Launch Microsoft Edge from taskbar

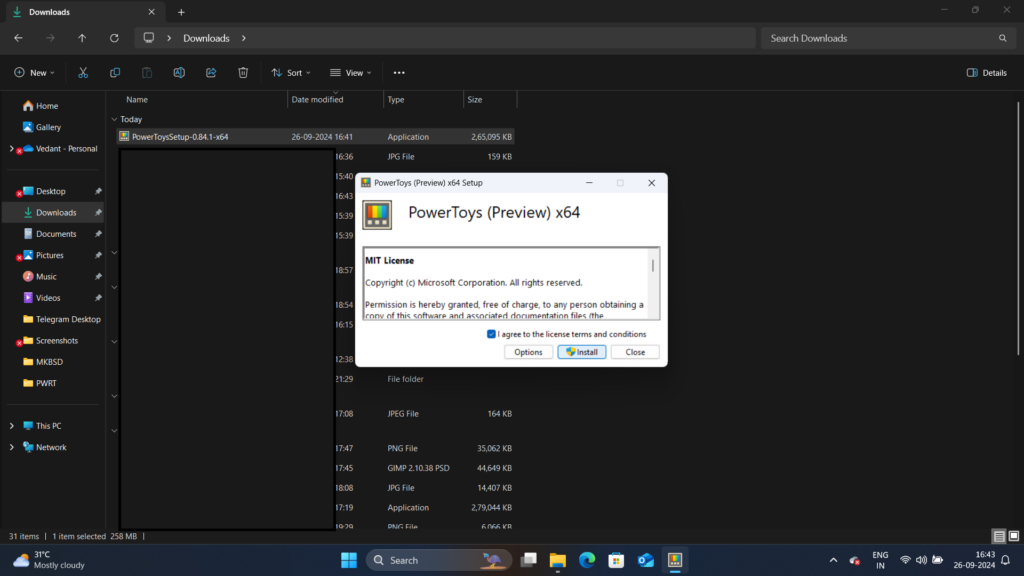(587, 560)
